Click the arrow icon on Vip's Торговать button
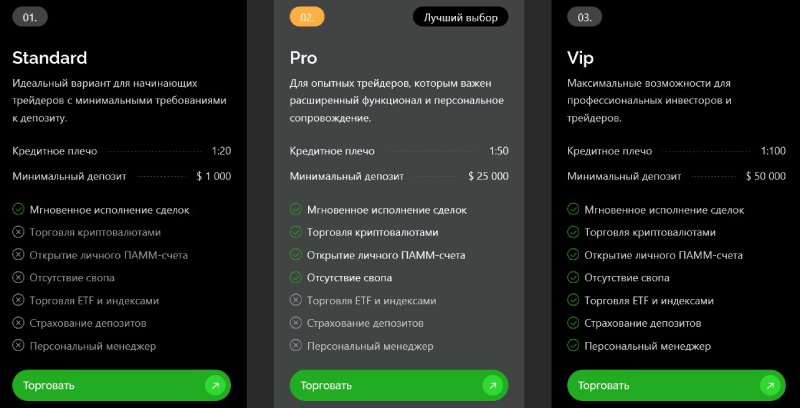Viewport: 800px width, 408px height. (769, 386)
